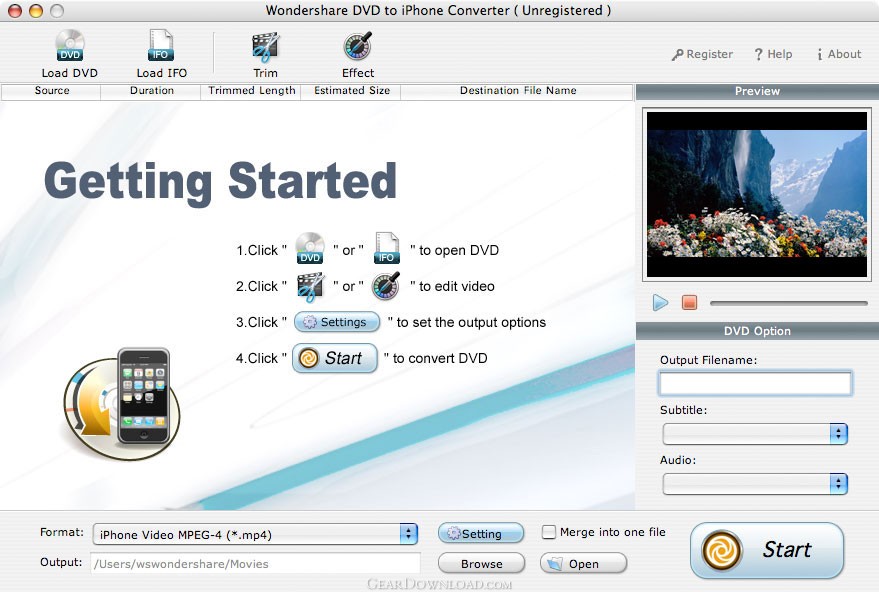Click the Help question mark icon
The width and height of the screenshot is (879, 592).
758,54
